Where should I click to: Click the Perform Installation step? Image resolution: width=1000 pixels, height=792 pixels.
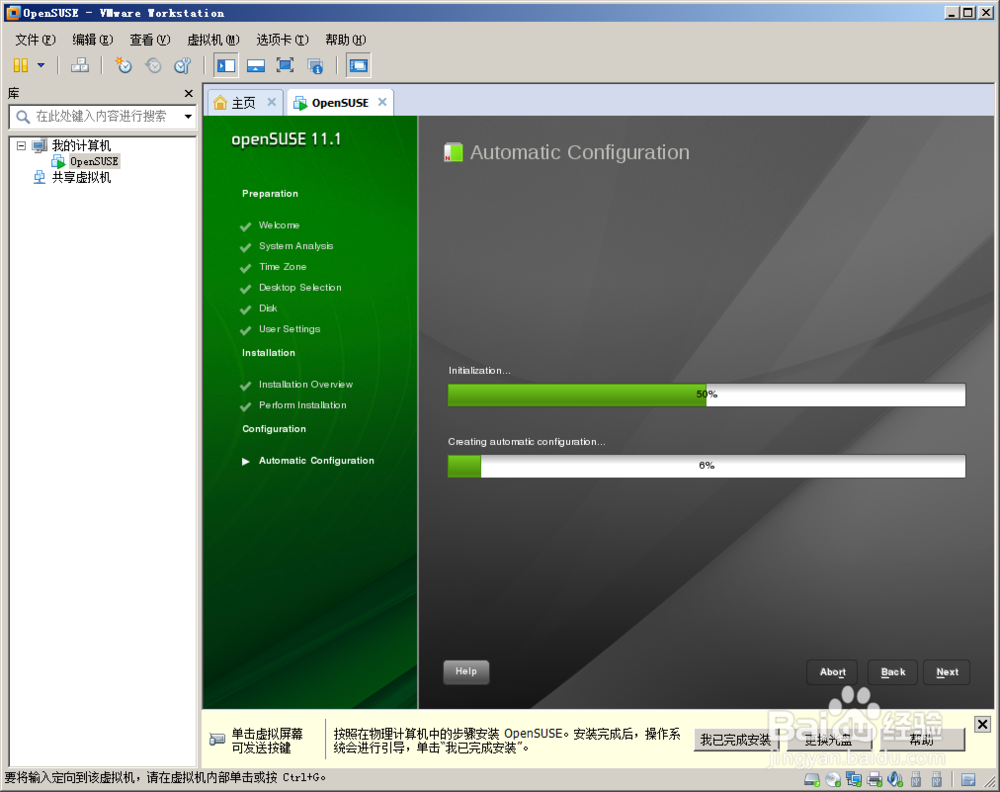[x=302, y=405]
